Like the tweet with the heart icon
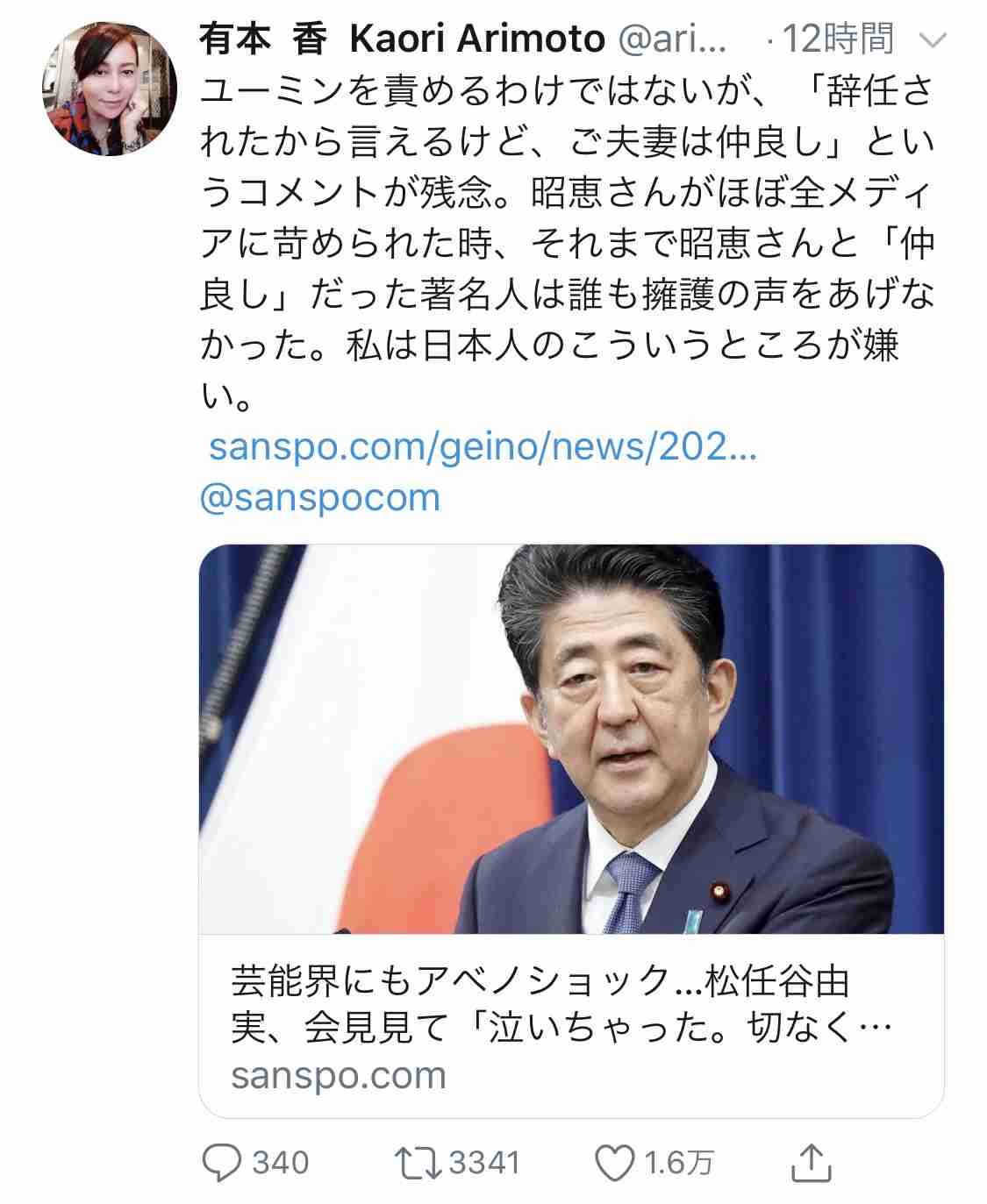 point(614,1163)
